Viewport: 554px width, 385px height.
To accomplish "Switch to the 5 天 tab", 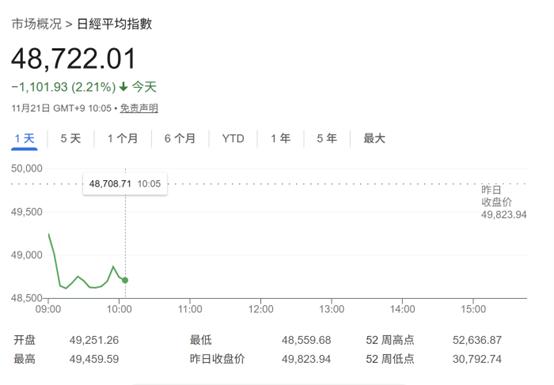I will [71, 138].
